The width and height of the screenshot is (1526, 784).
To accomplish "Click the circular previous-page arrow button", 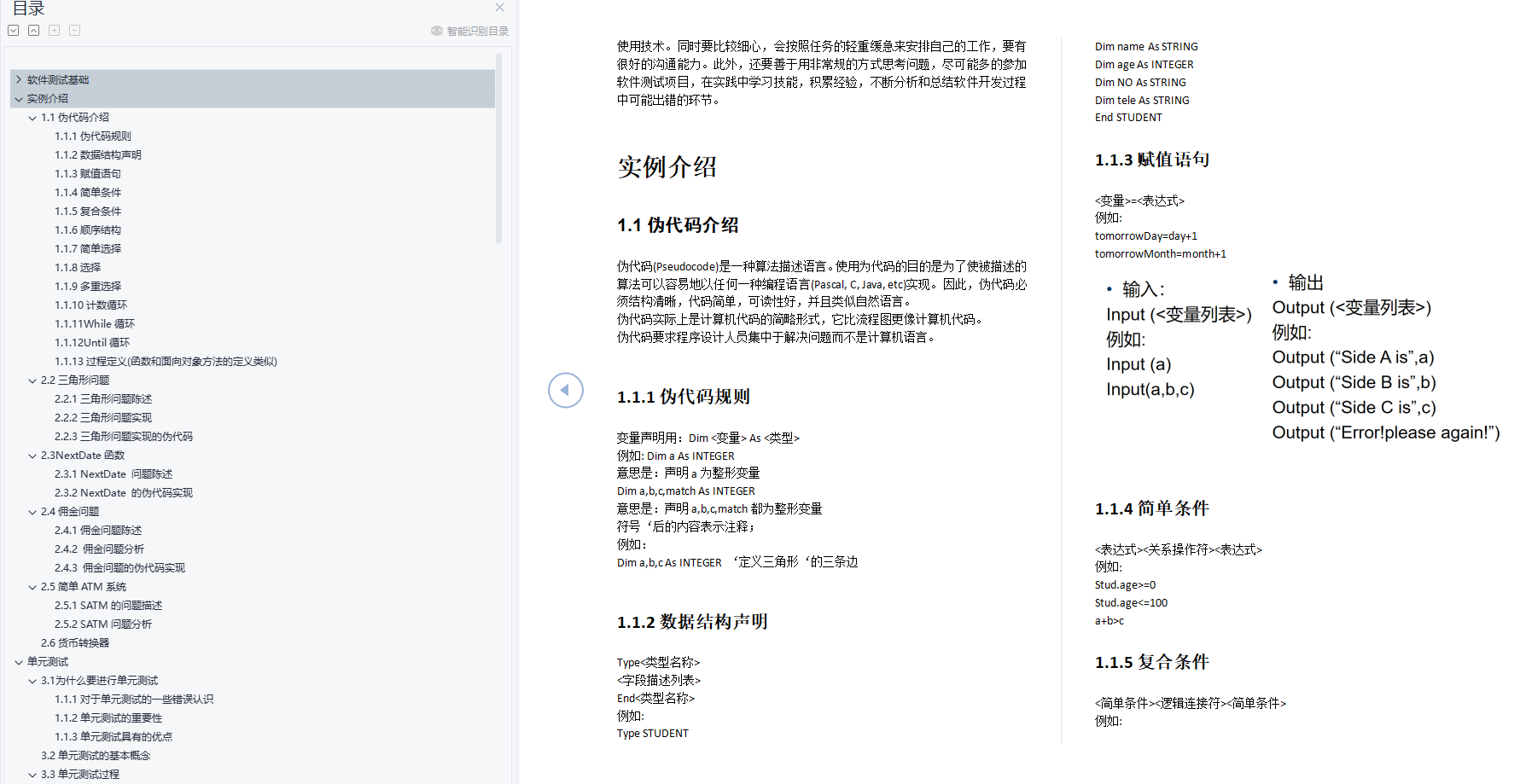I will (565, 390).
